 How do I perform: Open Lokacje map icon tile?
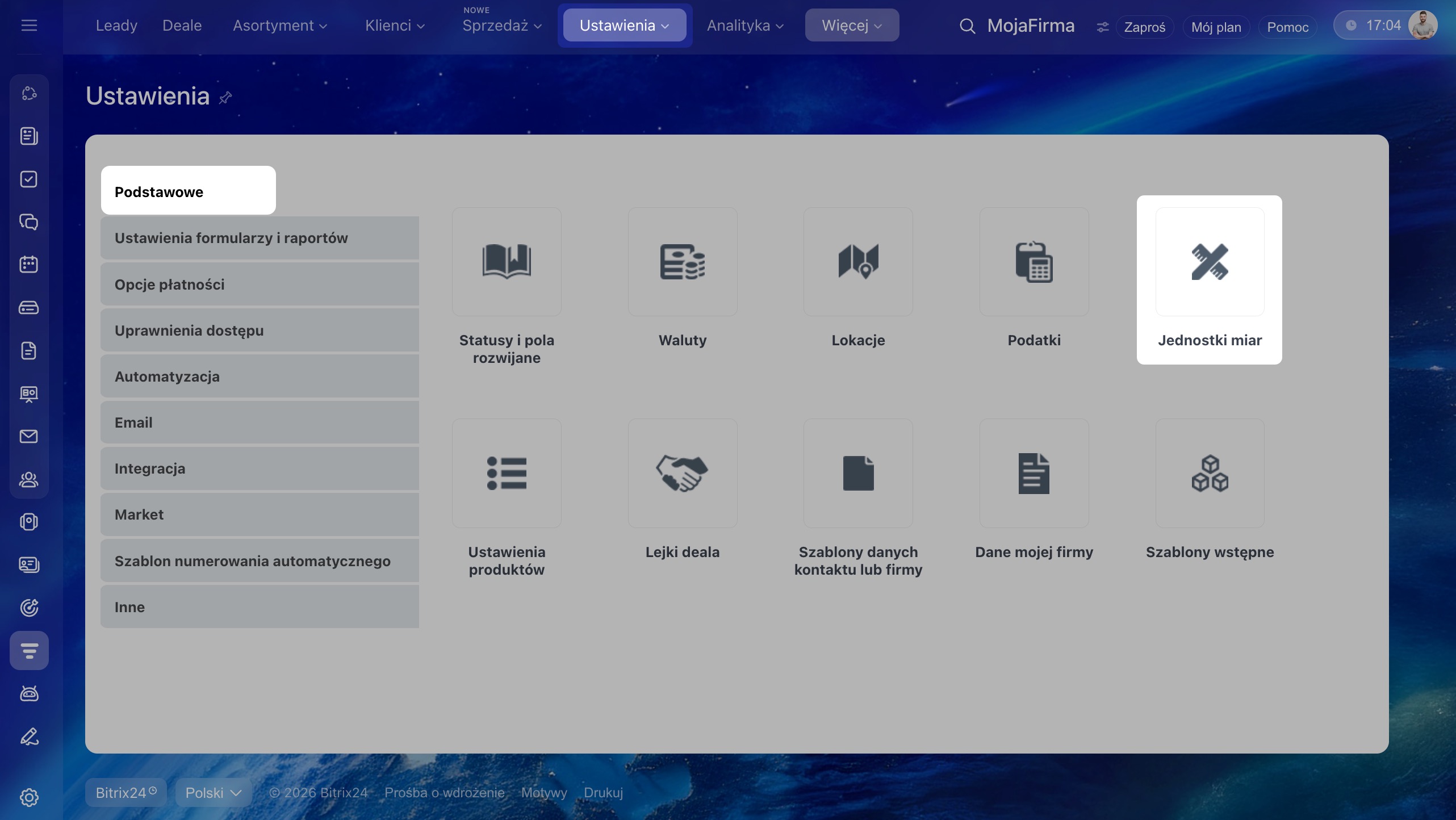coord(858,262)
